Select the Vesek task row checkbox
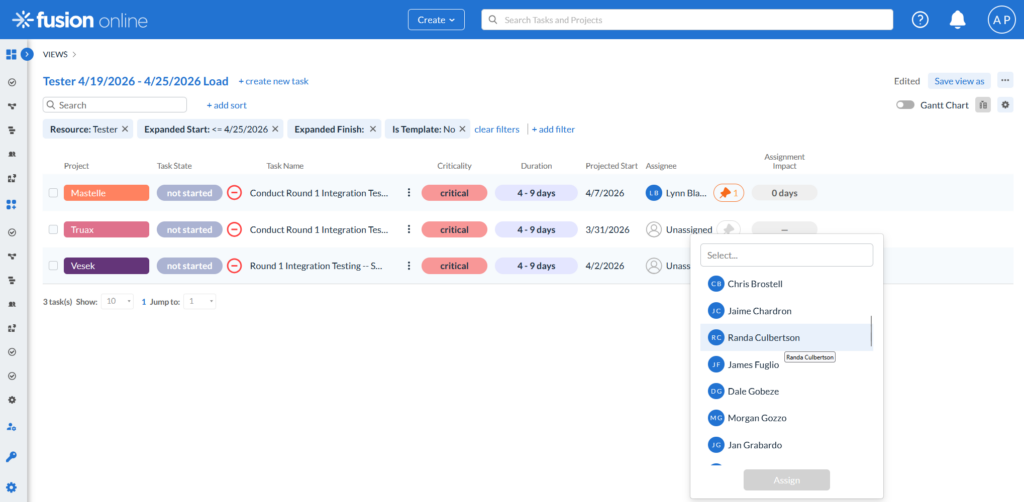This screenshot has height=502, width=1024. (x=53, y=266)
